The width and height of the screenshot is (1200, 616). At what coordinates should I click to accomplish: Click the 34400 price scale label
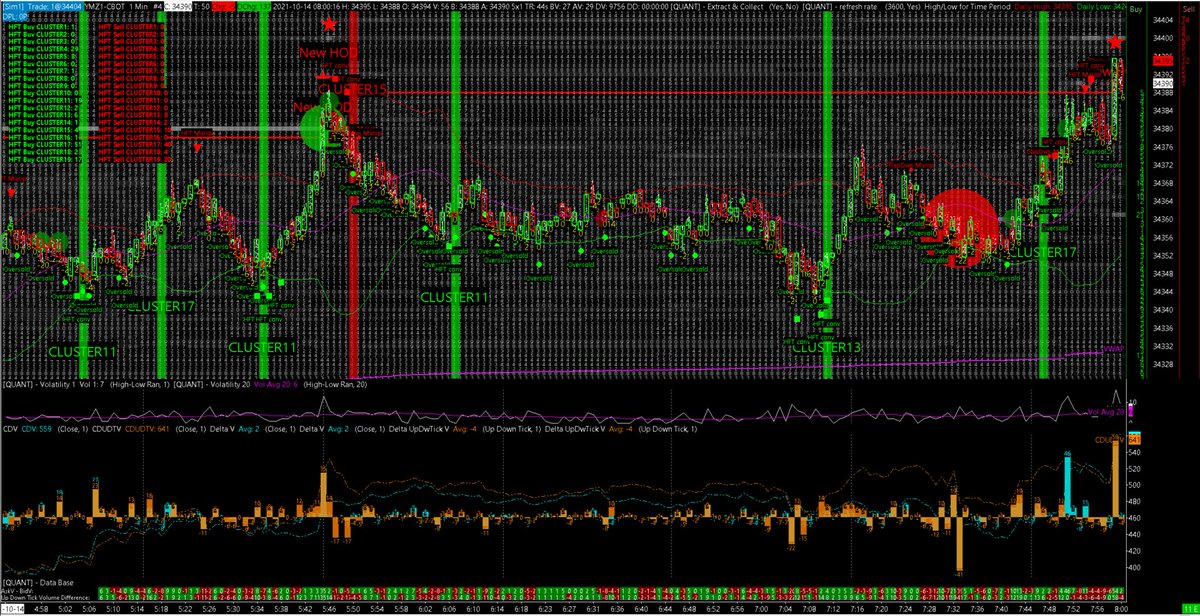pos(1163,38)
